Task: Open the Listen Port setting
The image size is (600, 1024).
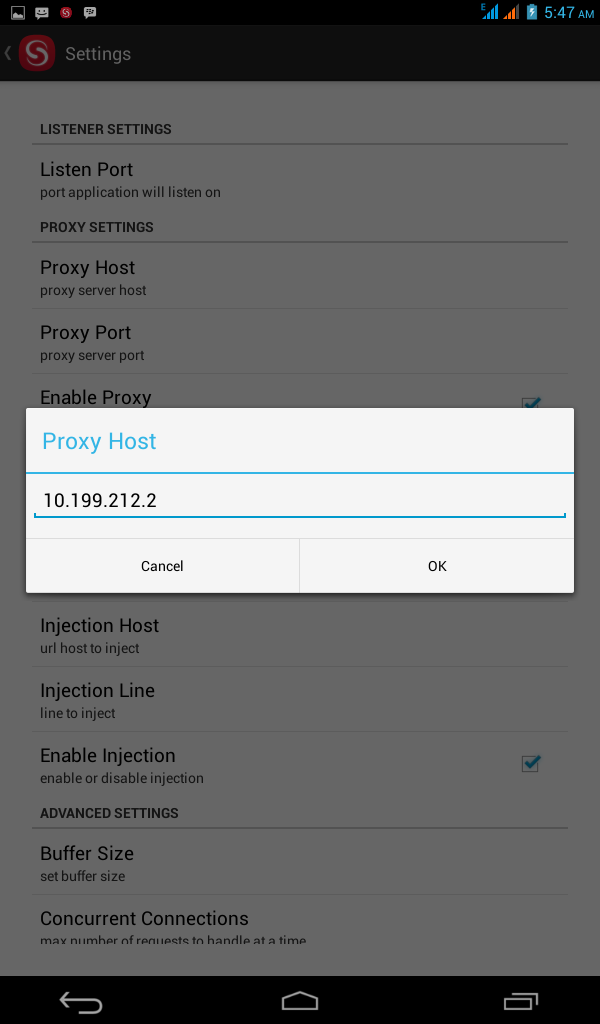Action: (300, 178)
